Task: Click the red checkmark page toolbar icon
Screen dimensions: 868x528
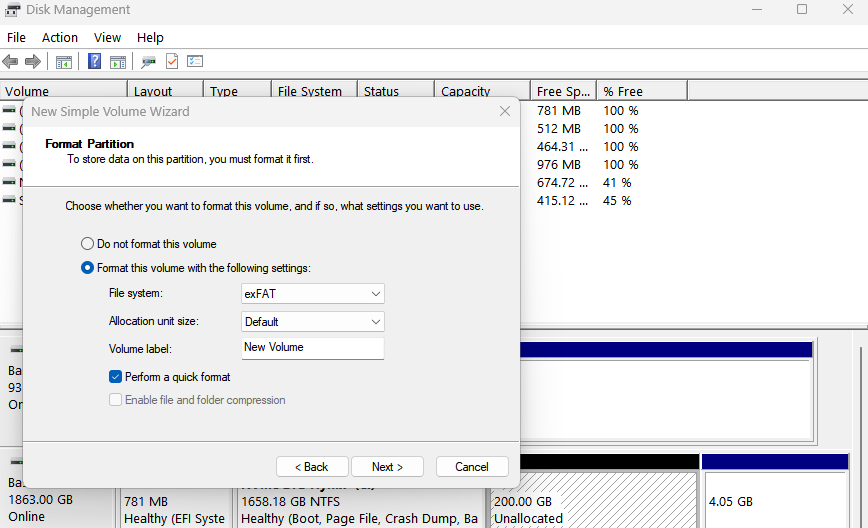Action: click(x=172, y=62)
